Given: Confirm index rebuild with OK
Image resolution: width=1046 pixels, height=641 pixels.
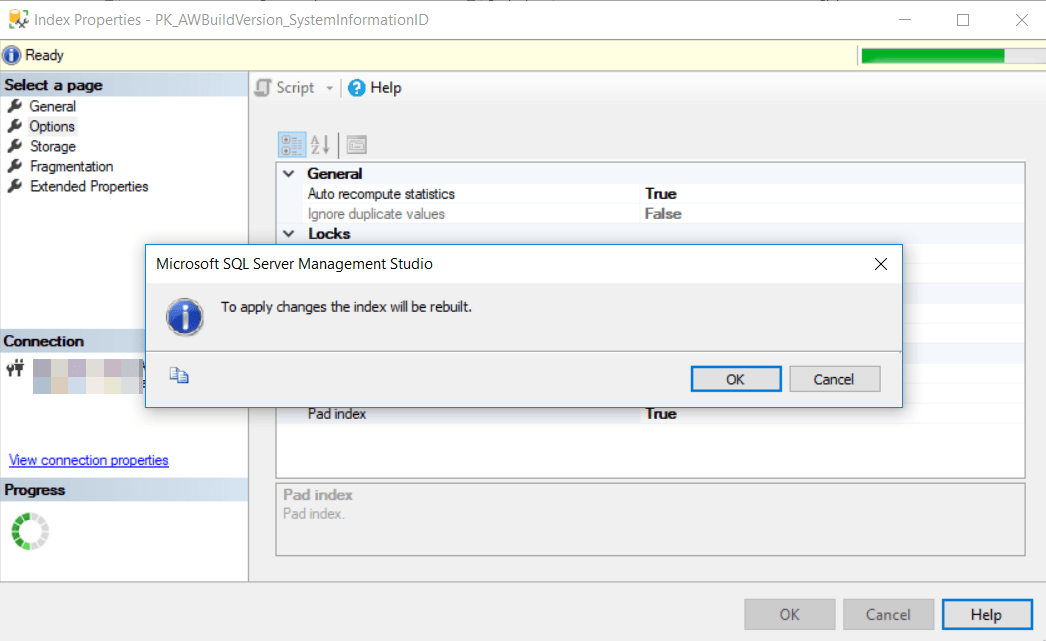Looking at the screenshot, I should (x=736, y=378).
